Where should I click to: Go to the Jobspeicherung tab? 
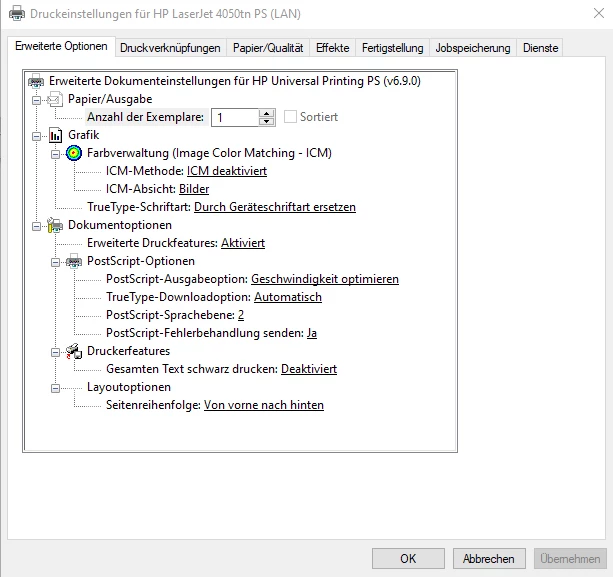click(x=473, y=48)
